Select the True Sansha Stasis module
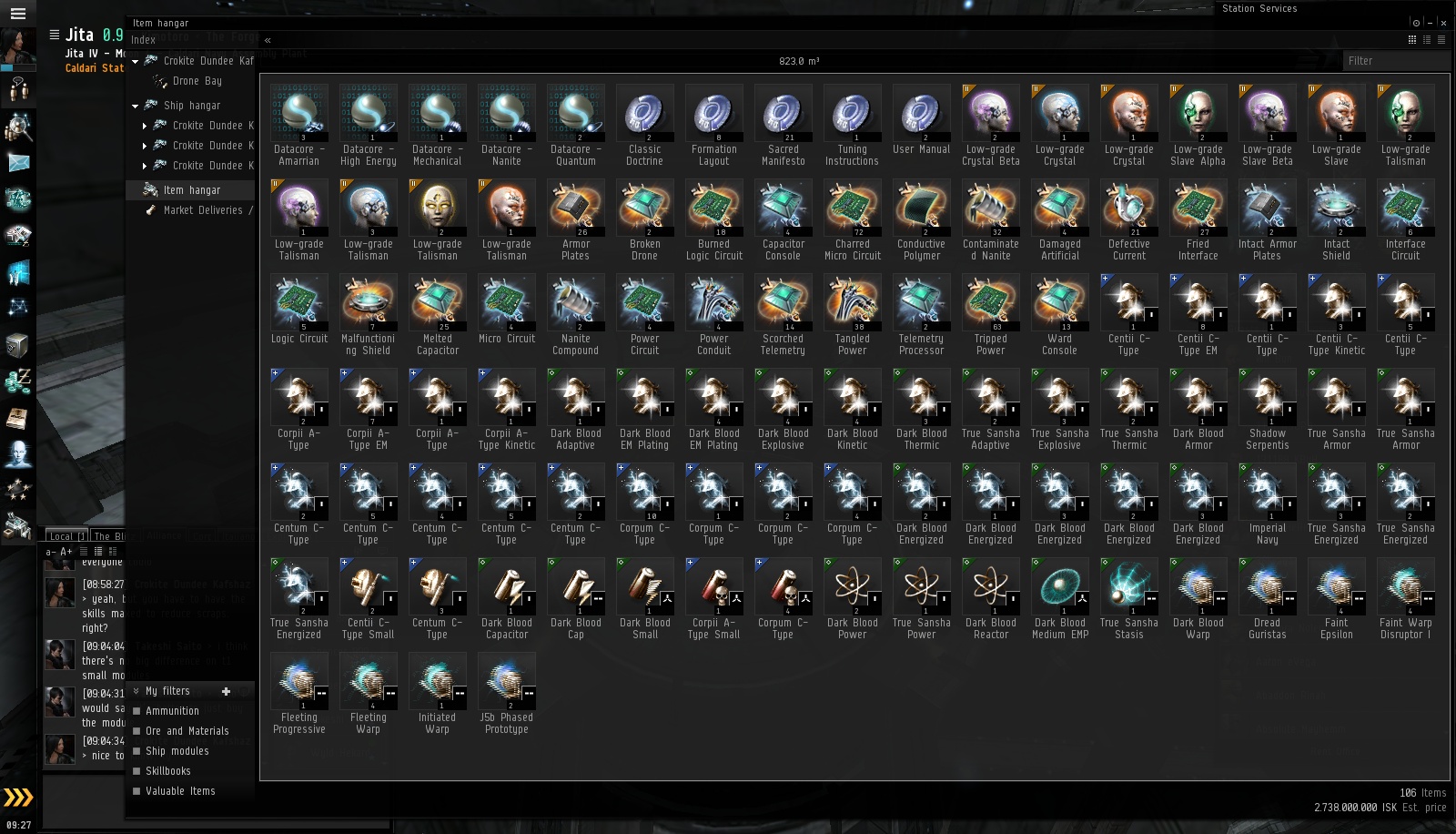This screenshot has width=1456, height=834. coord(1129,599)
